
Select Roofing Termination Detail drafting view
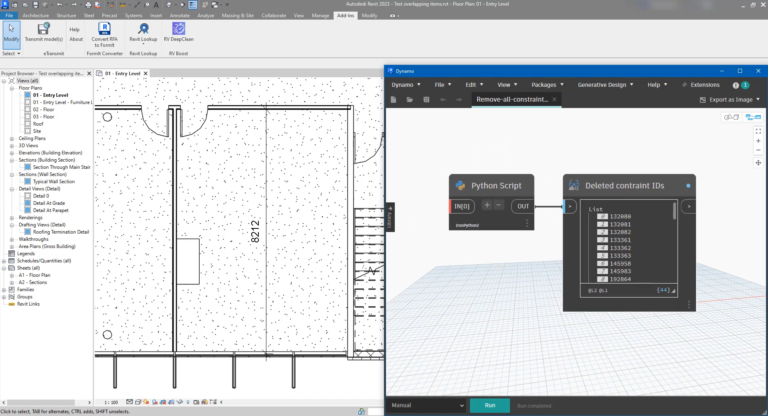click(61, 232)
